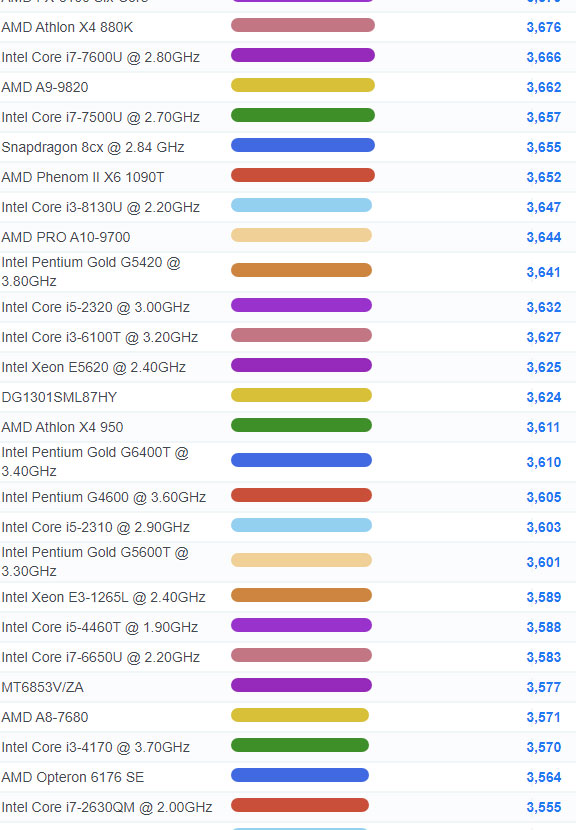This screenshot has height=830, width=576.
Task: Click the AMD Athlon X4 950 link
Action: click(62, 427)
